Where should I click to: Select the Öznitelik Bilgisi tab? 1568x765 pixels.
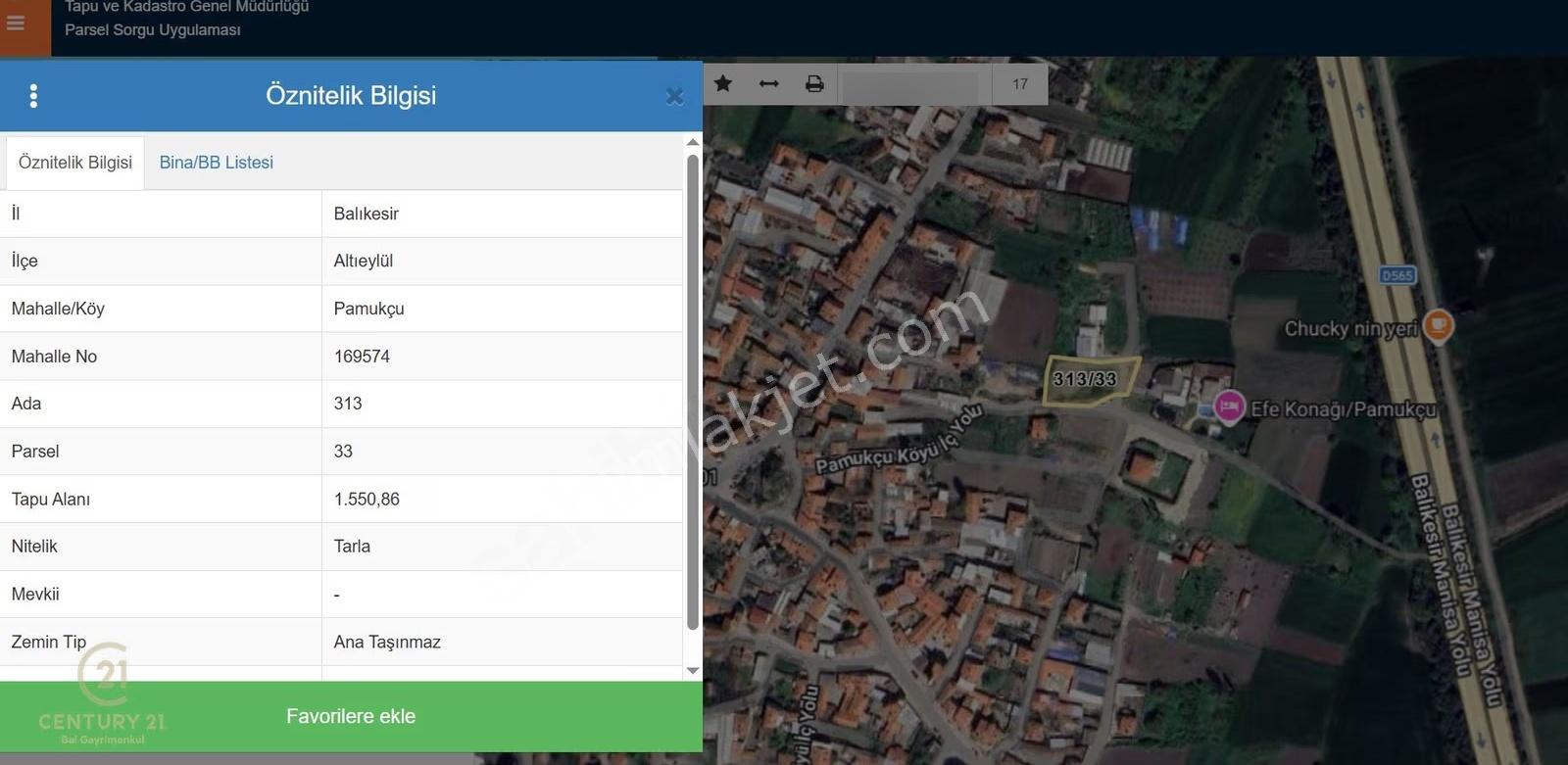click(x=75, y=163)
